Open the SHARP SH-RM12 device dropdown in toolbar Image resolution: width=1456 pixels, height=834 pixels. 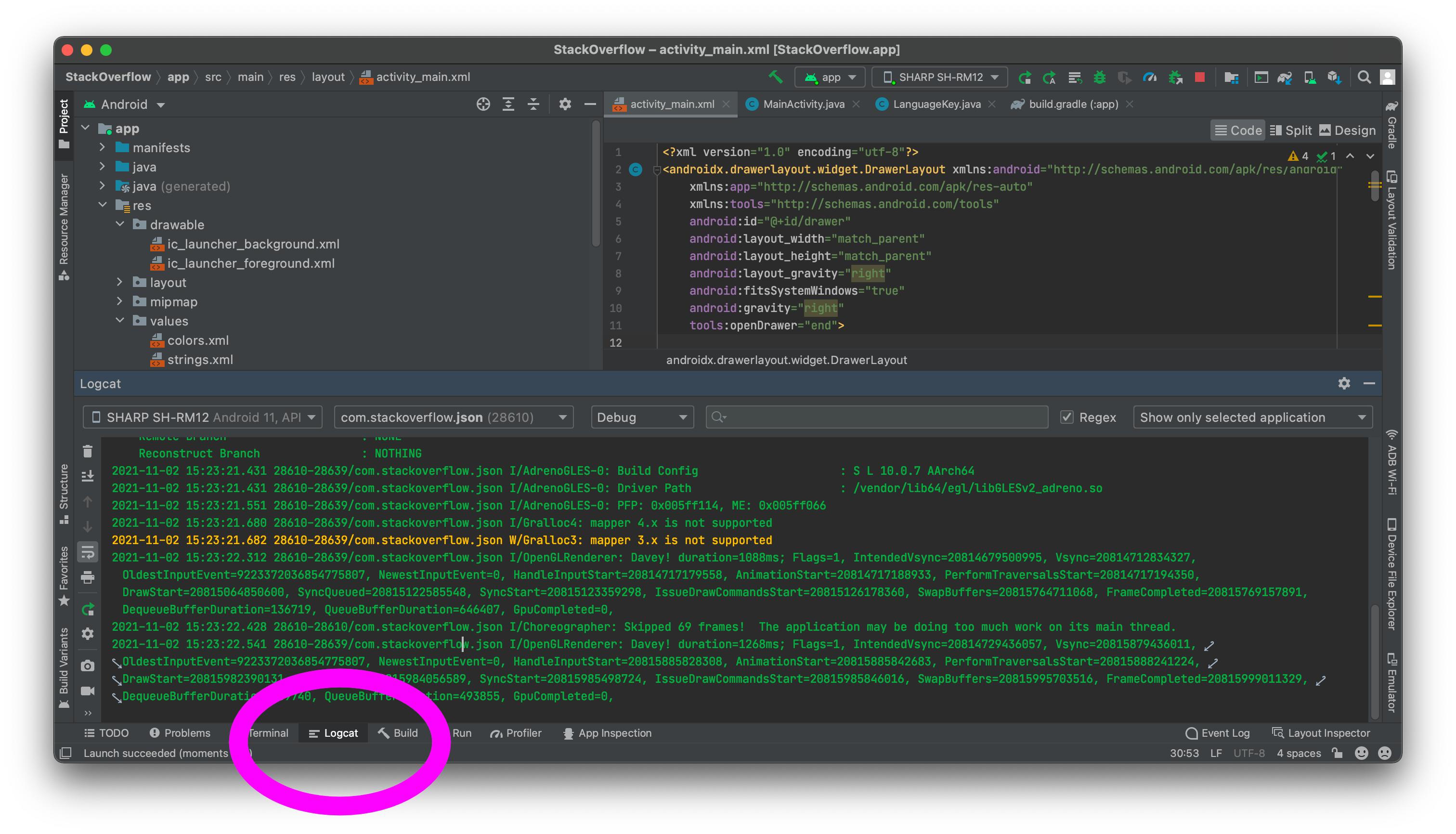tap(939, 77)
